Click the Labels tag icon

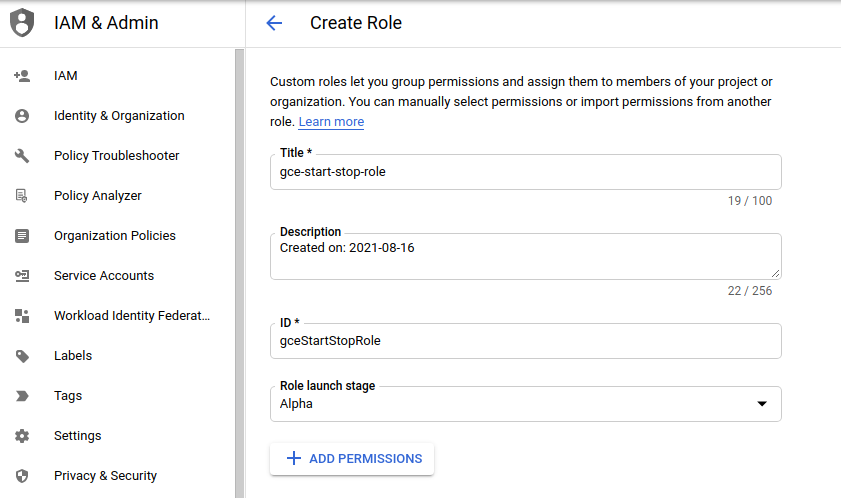click(x=22, y=356)
